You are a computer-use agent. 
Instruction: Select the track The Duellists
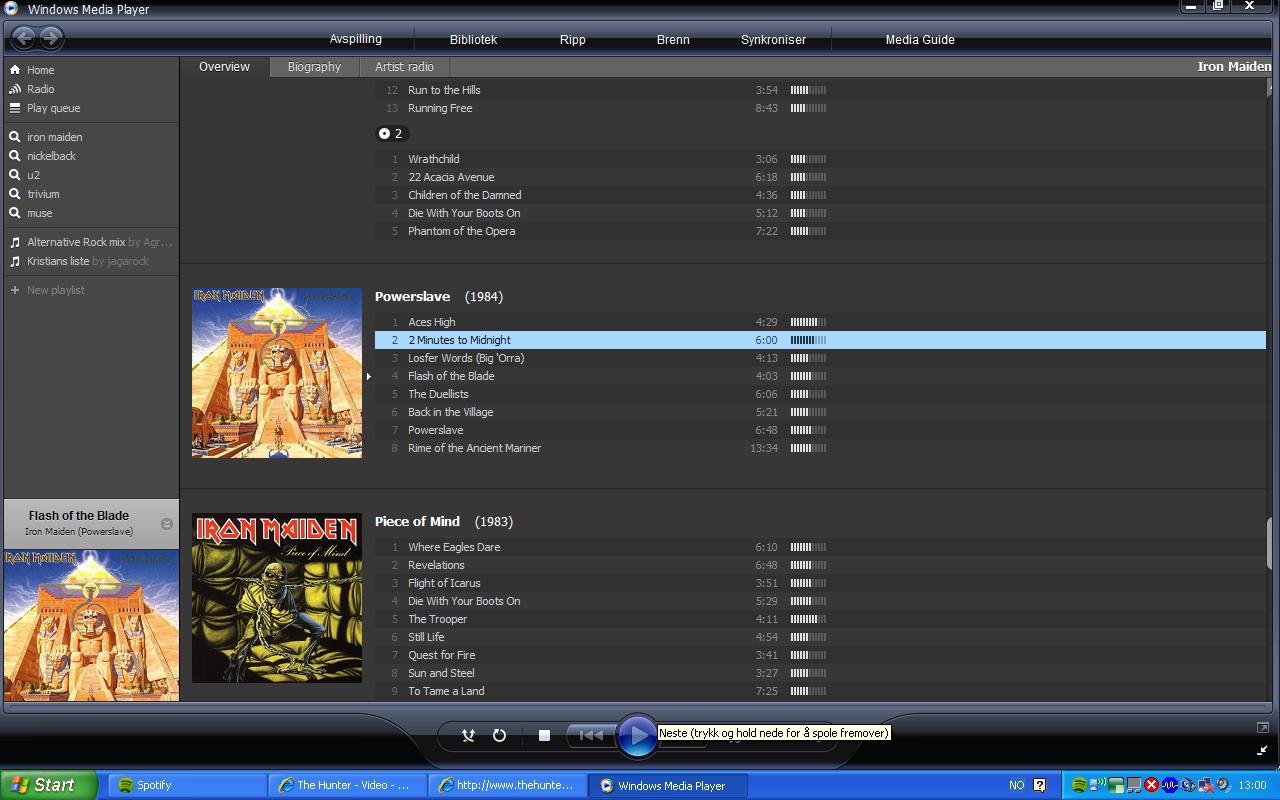820,394
